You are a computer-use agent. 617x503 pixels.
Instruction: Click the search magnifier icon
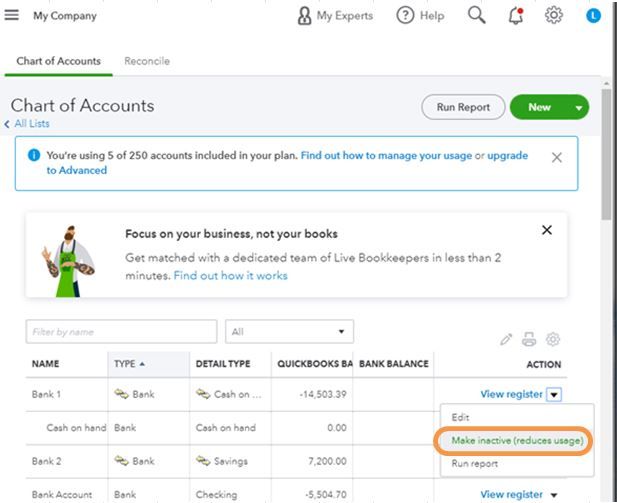coord(477,15)
